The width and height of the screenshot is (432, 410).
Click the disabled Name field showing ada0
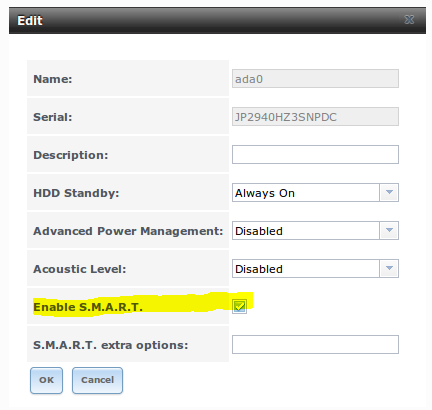pos(315,79)
